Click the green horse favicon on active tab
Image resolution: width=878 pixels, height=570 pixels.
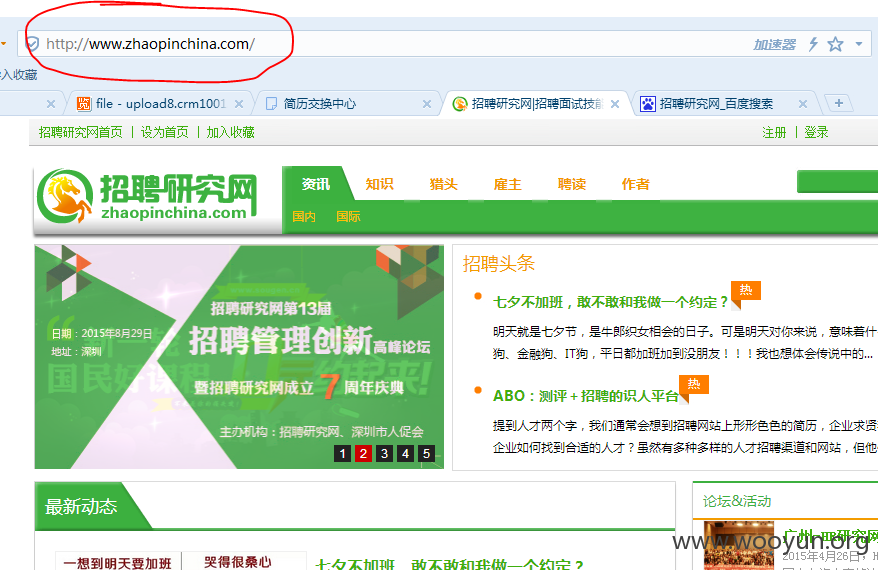[x=460, y=104]
